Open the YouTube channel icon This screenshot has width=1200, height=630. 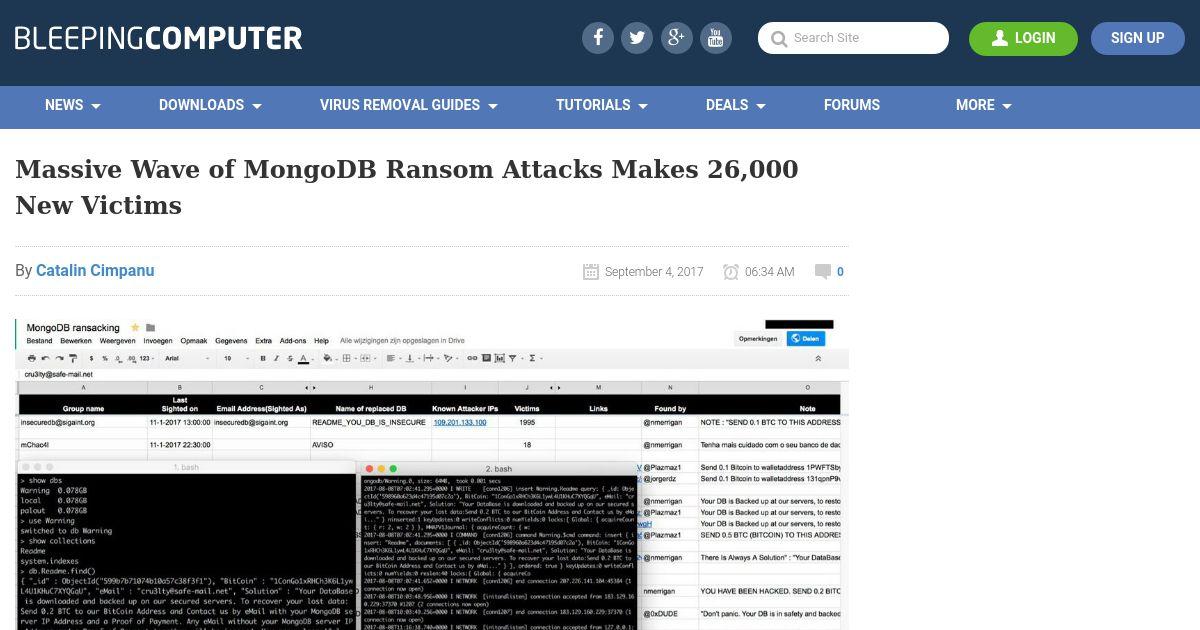click(715, 38)
